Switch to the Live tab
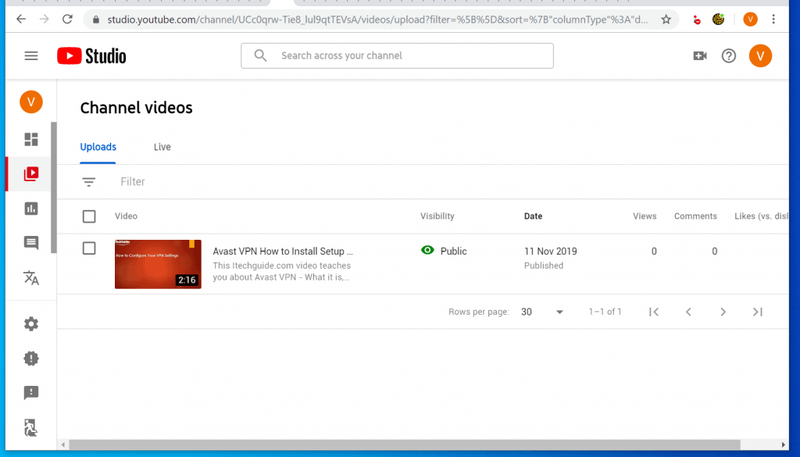 162,147
